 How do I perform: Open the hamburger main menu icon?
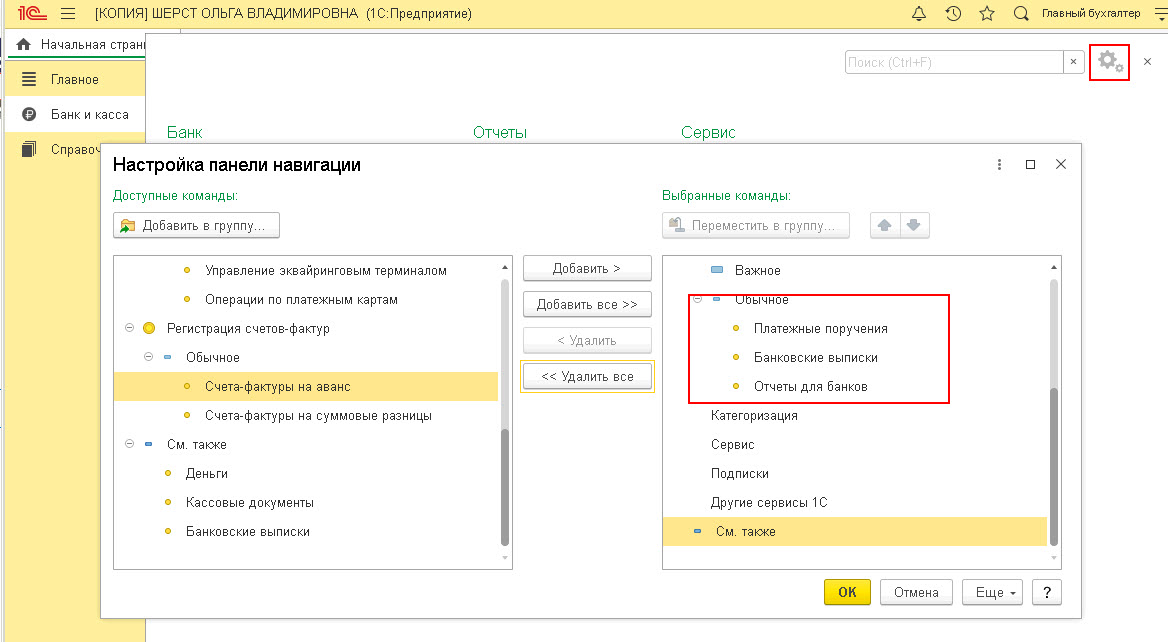click(x=68, y=13)
